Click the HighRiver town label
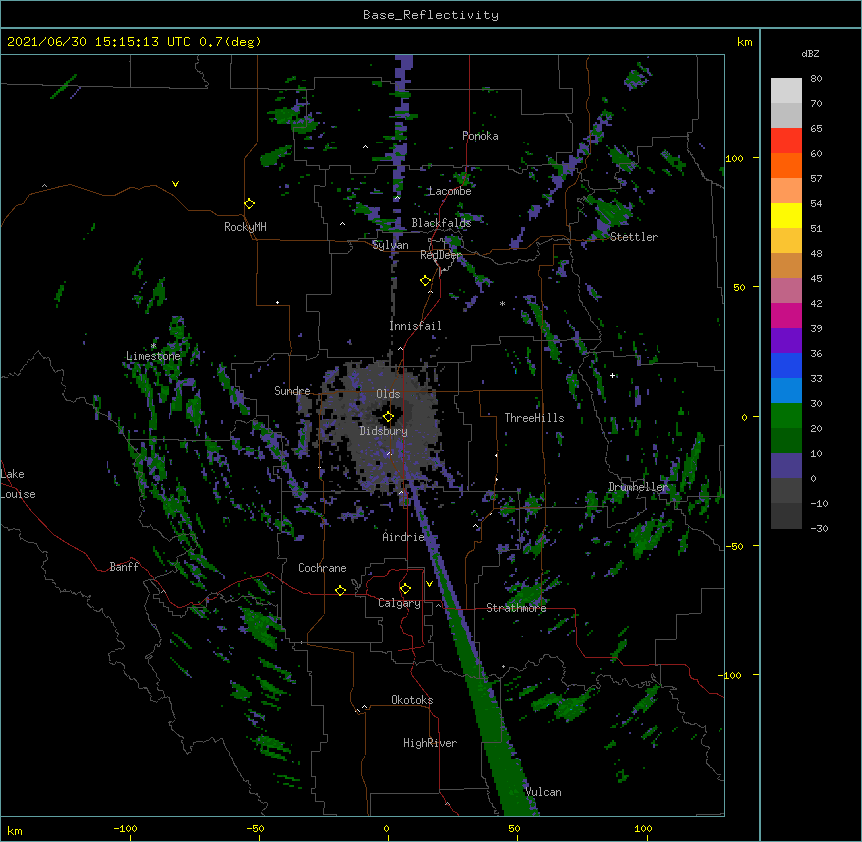 pyautogui.click(x=430, y=743)
